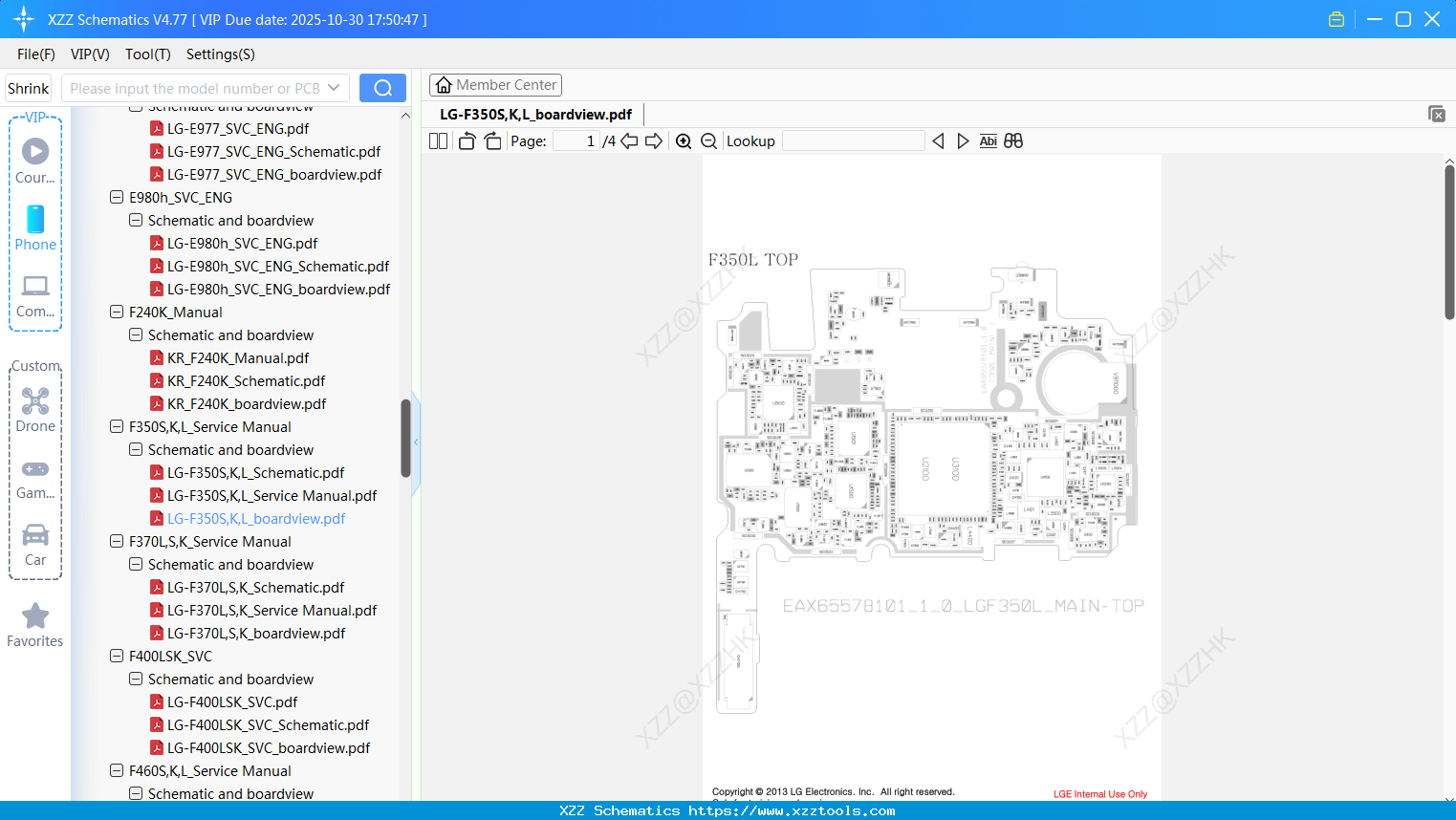Image resolution: width=1456 pixels, height=820 pixels.
Task: Collapse the F400LSK_SVC folder
Action: [117, 656]
